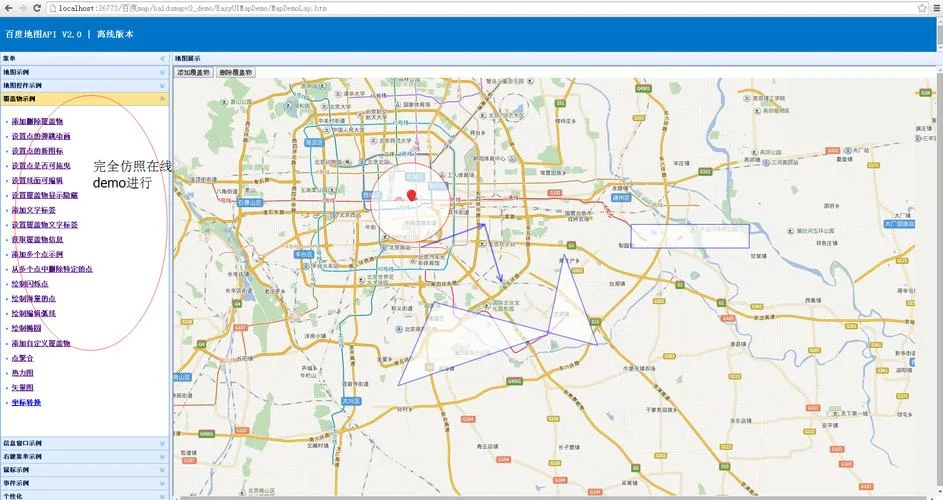Click the red location marker on map
Image resolution: width=943 pixels, height=500 pixels.
click(x=411, y=195)
